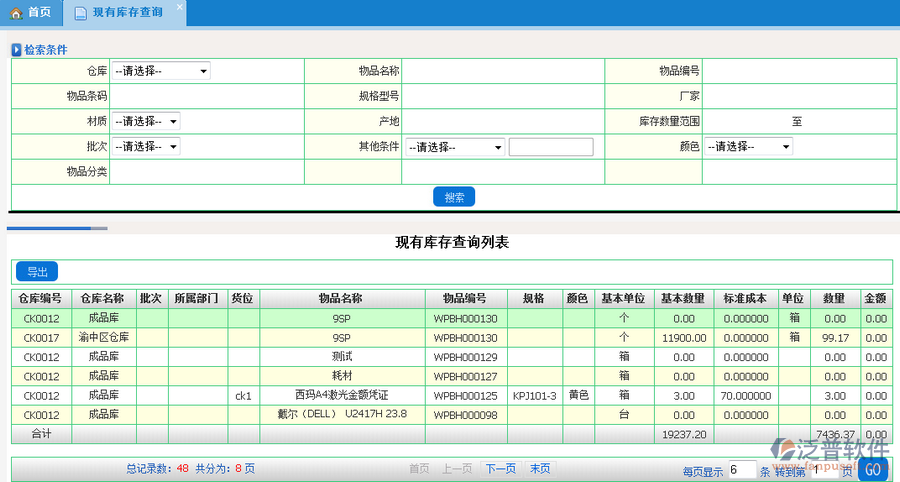Image resolution: width=900 pixels, height=482 pixels.
Task: Open the 其他条件 dropdown
Action: click(x=454, y=147)
